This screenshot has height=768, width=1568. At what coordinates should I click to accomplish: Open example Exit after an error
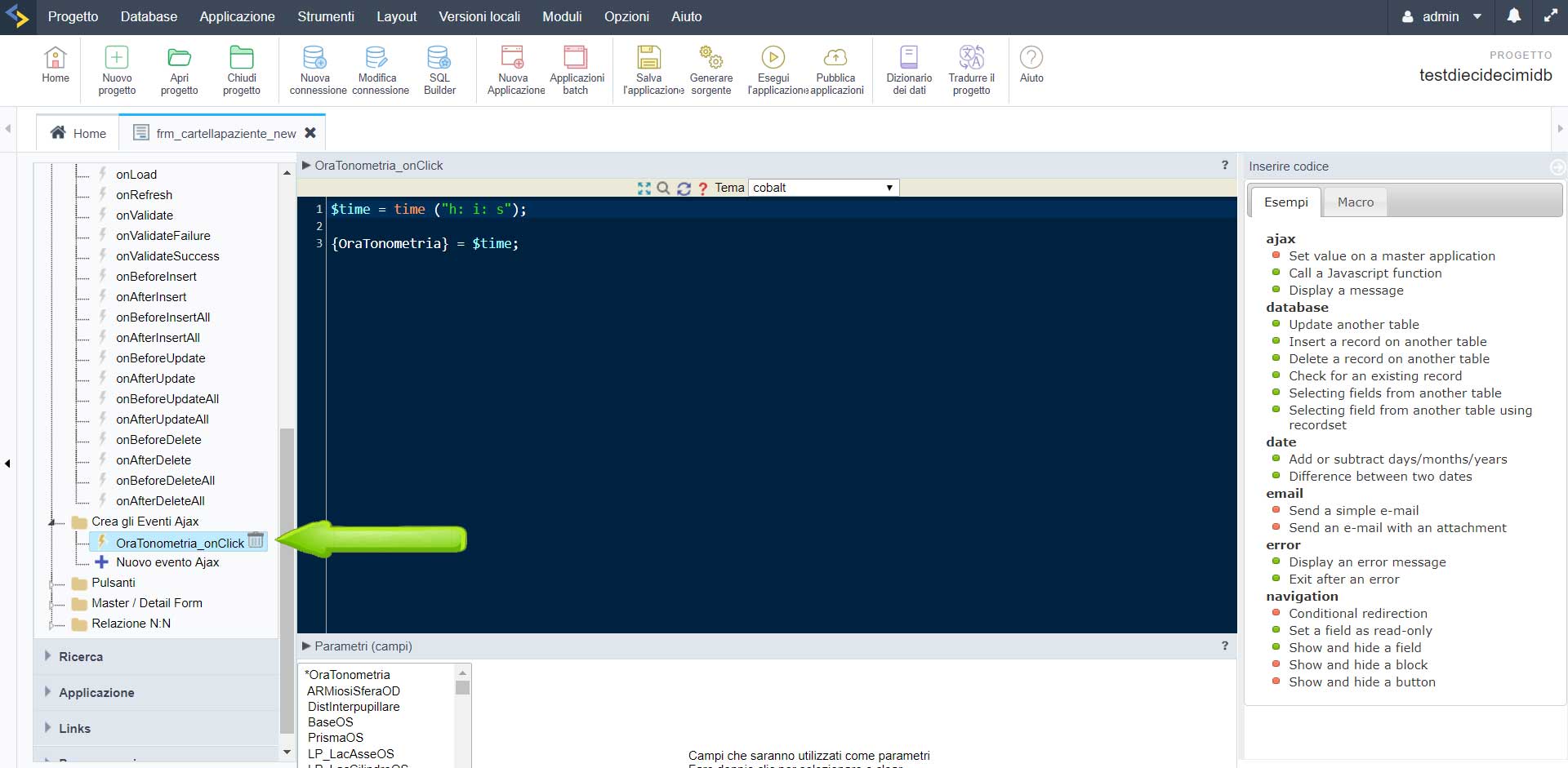(x=1343, y=579)
